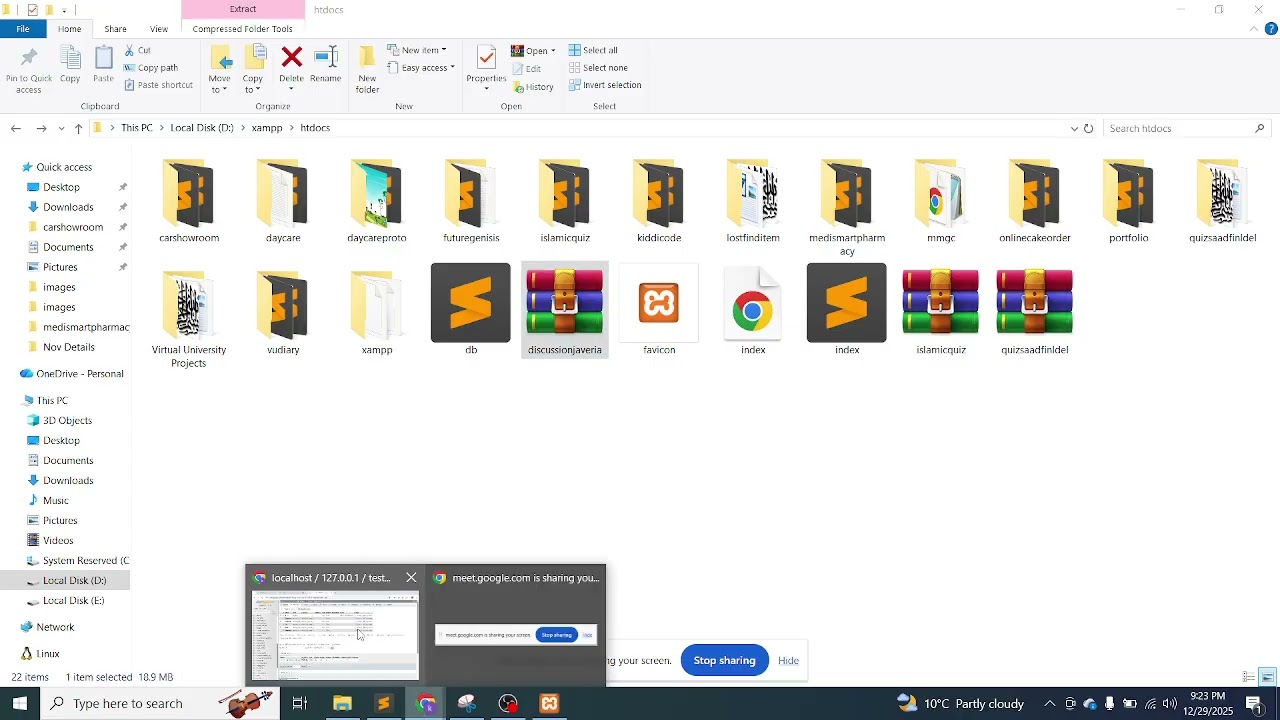
Task: Go back with the left arrow
Action: [16, 128]
